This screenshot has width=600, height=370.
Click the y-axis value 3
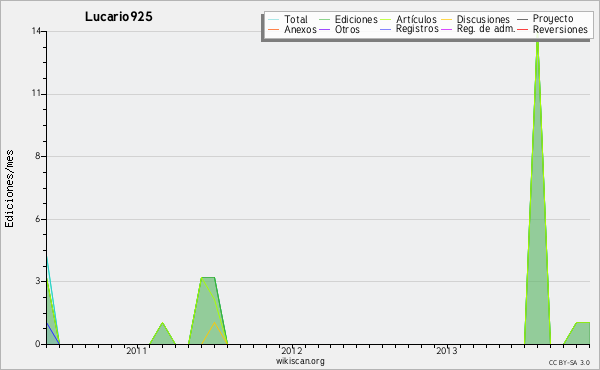point(38,281)
